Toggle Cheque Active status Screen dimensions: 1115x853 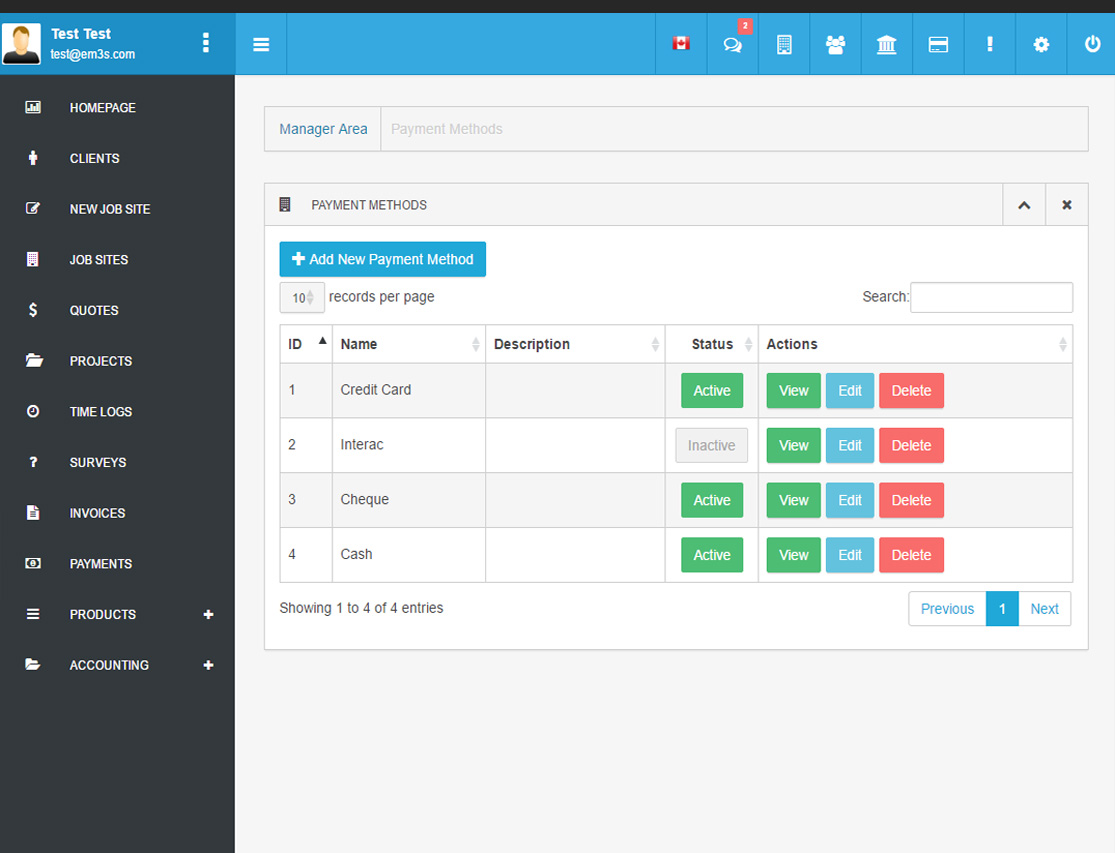pos(712,500)
